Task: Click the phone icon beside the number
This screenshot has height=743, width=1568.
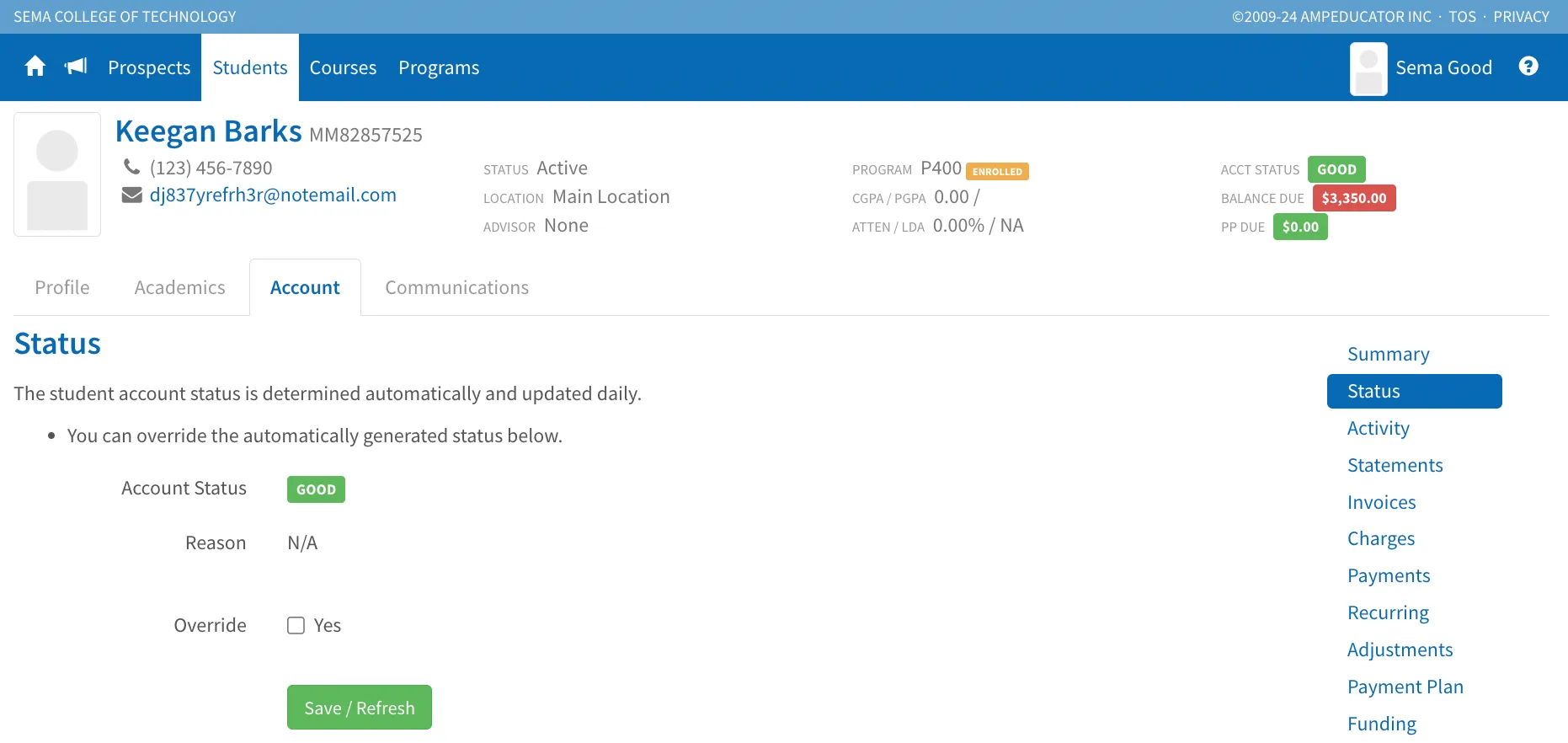Action: (131, 167)
